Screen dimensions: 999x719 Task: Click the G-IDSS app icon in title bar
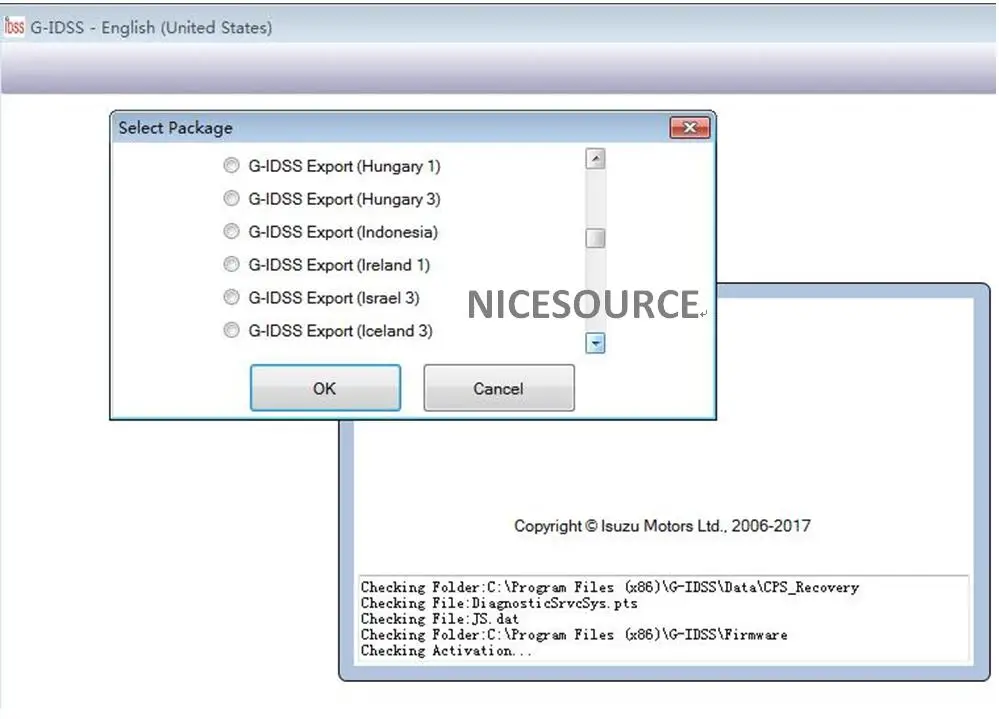coord(14,27)
